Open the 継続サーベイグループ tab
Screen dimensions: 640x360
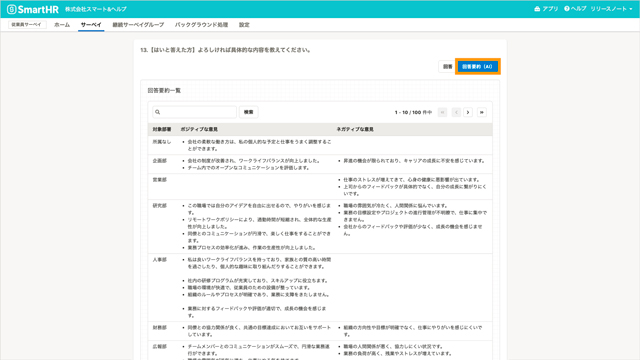pyautogui.click(x=138, y=25)
